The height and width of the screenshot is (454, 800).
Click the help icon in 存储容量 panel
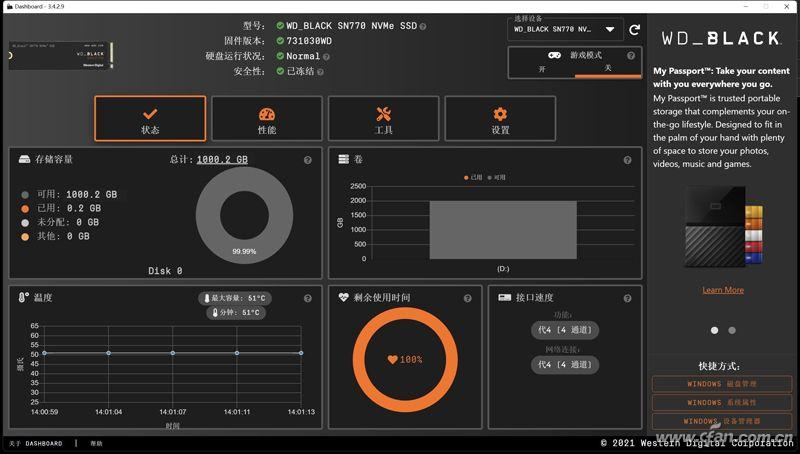pos(308,160)
